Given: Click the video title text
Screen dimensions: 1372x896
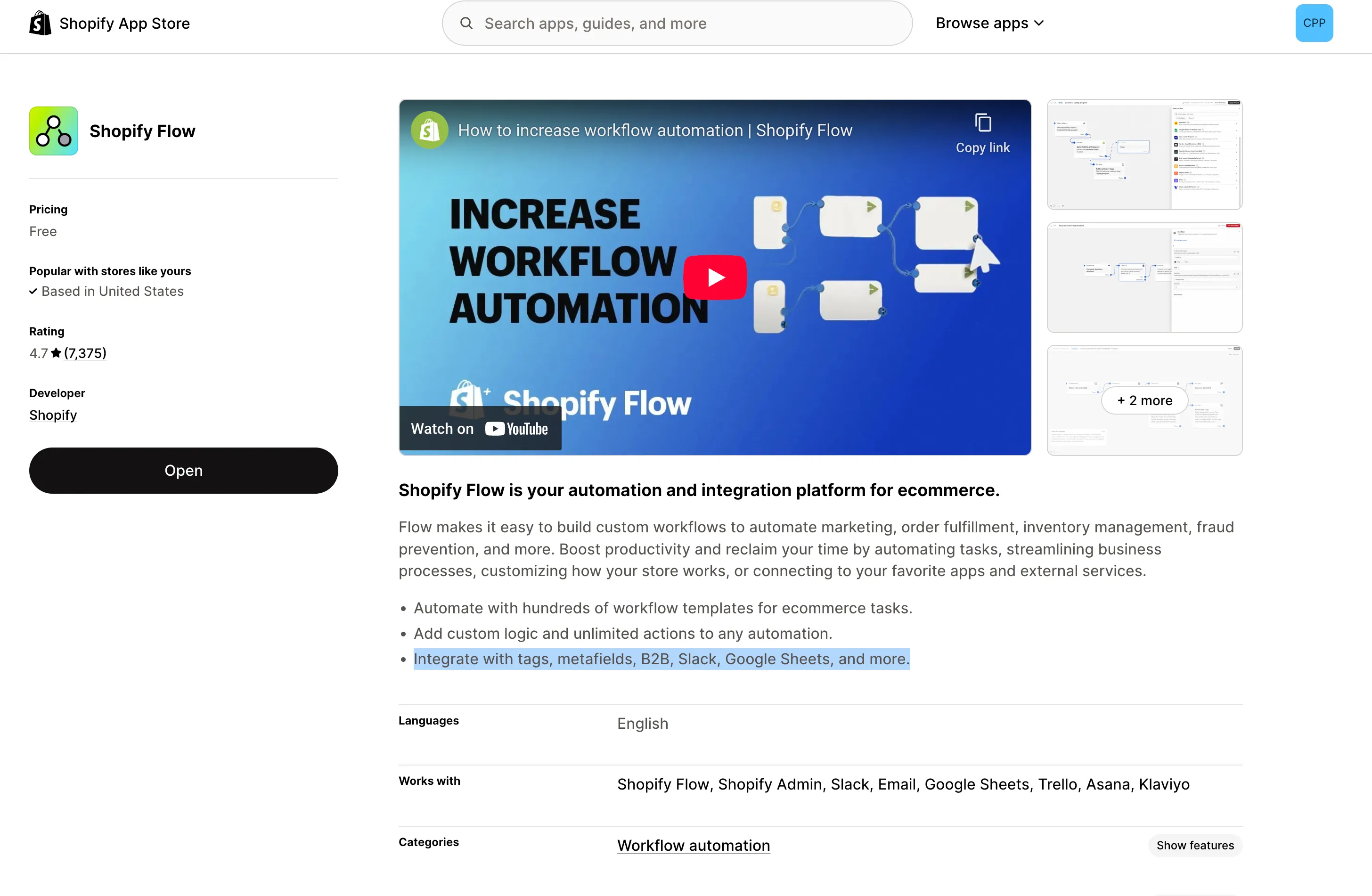Looking at the screenshot, I should pyautogui.click(x=655, y=130).
